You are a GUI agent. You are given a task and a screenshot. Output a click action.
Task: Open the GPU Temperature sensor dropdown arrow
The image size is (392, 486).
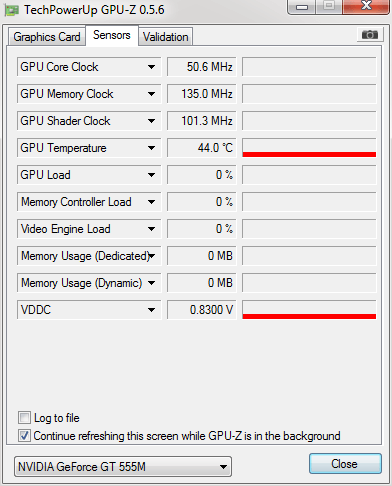pos(151,148)
